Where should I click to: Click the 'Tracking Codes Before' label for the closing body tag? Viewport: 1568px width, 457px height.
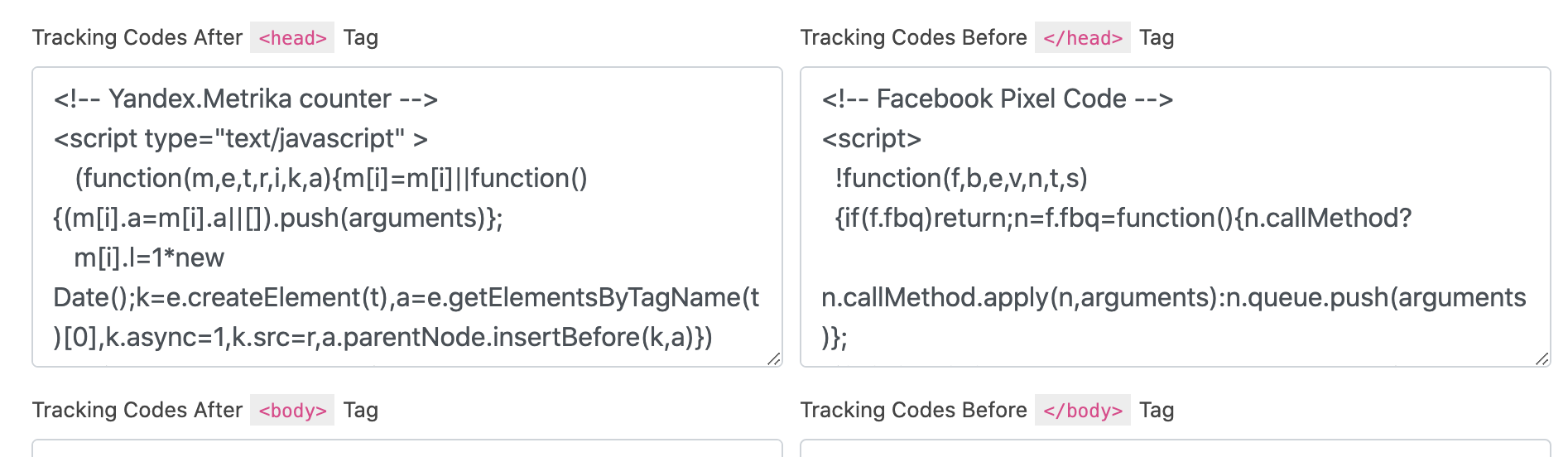click(x=913, y=410)
